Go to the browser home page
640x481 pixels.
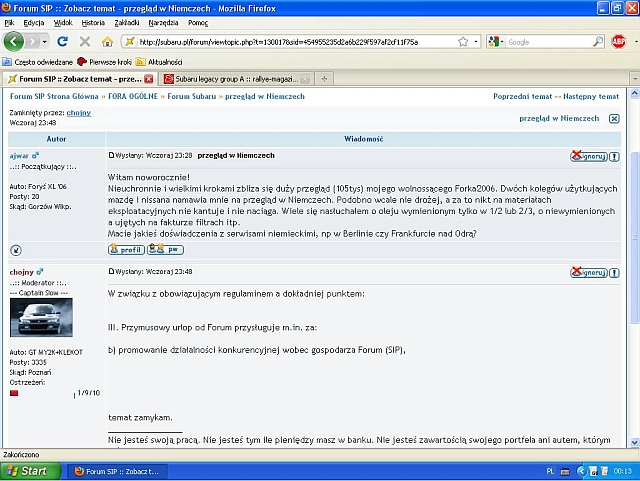coord(108,42)
